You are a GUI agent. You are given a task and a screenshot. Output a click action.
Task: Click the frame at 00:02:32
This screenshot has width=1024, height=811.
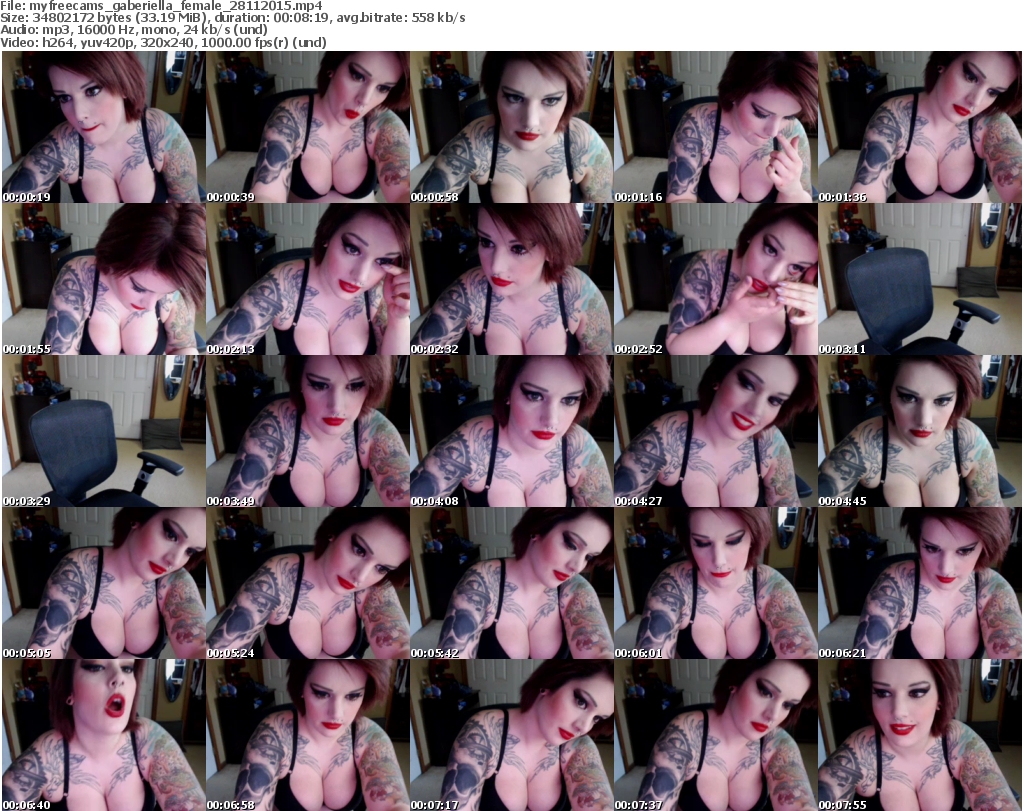511,279
